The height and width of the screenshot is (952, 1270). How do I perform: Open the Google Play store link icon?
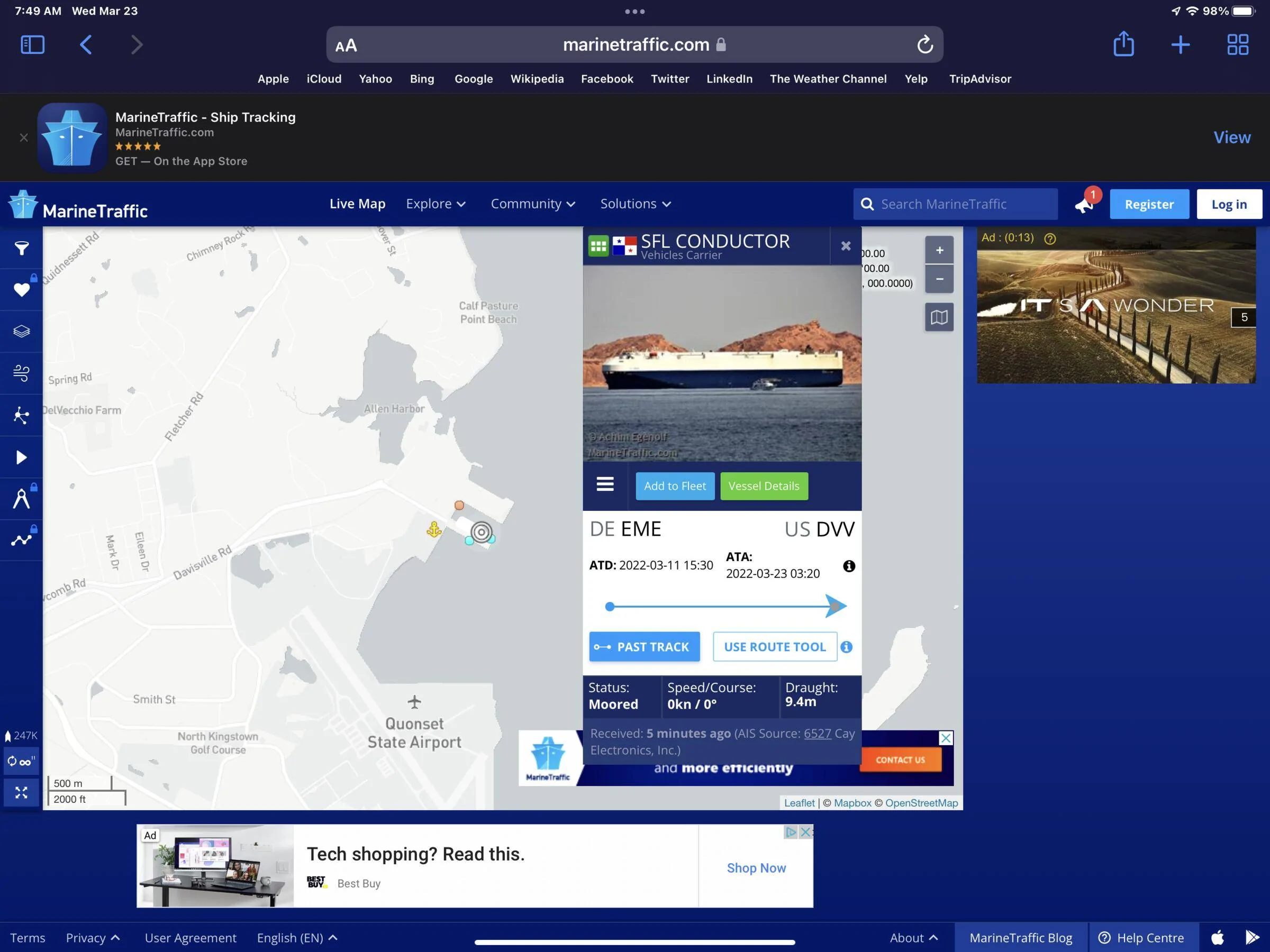pyautogui.click(x=1251, y=938)
